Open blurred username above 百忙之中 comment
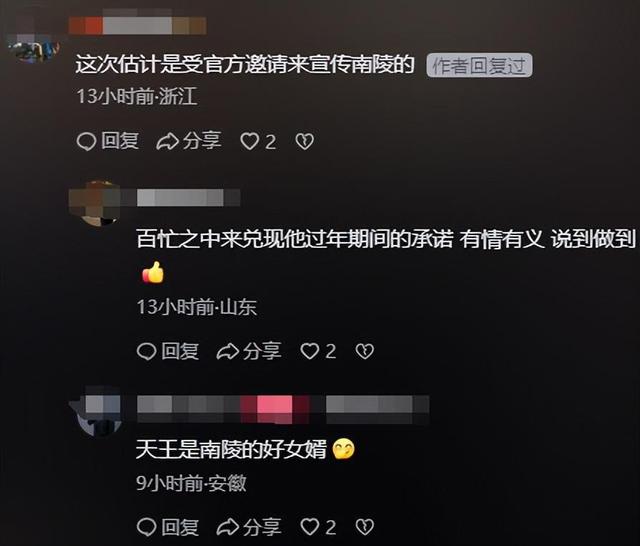 [189, 198]
